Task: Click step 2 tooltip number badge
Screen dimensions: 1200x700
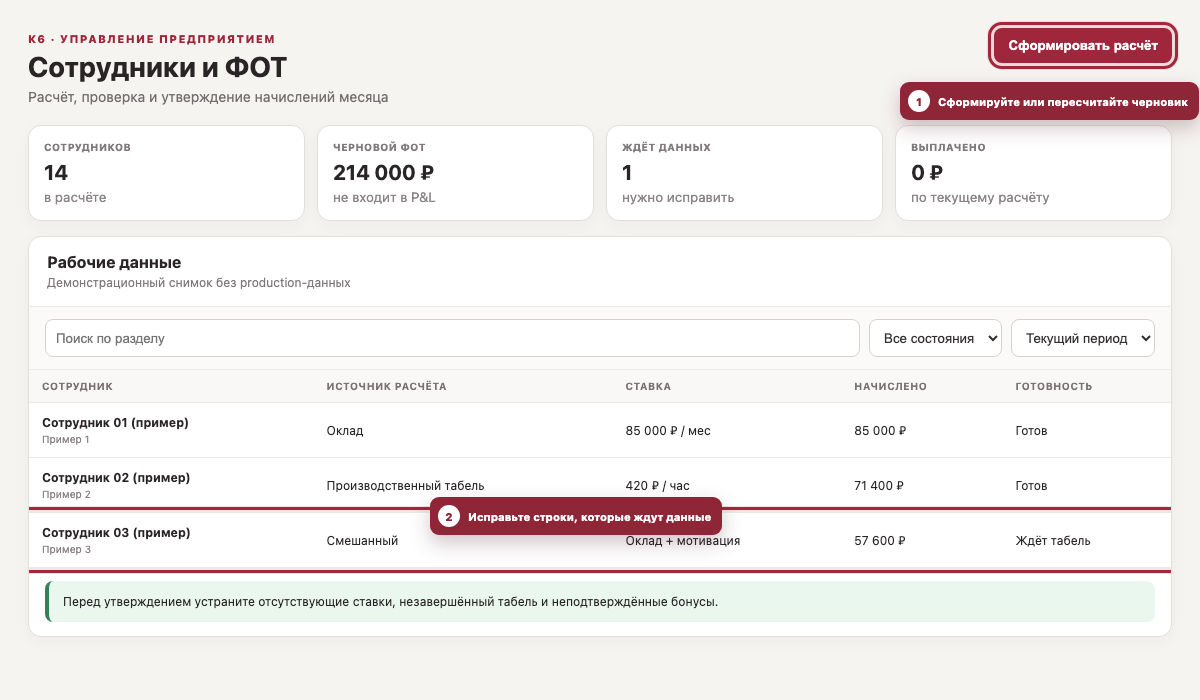Action: point(449,517)
